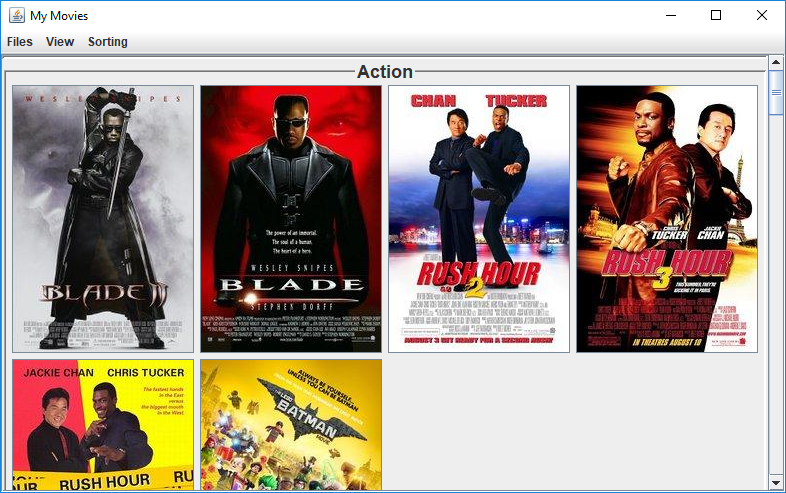The width and height of the screenshot is (786, 493).
Task: Minimize the My Movies window
Action: tap(671, 15)
